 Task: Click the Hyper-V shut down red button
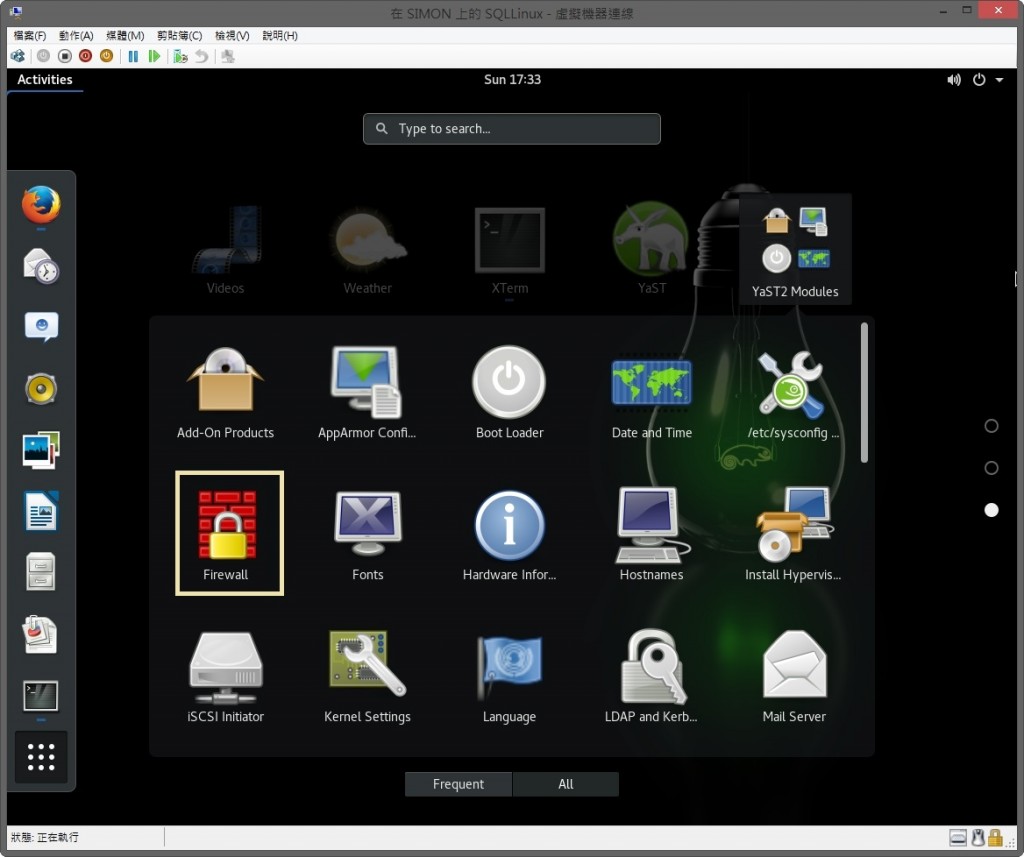point(85,56)
